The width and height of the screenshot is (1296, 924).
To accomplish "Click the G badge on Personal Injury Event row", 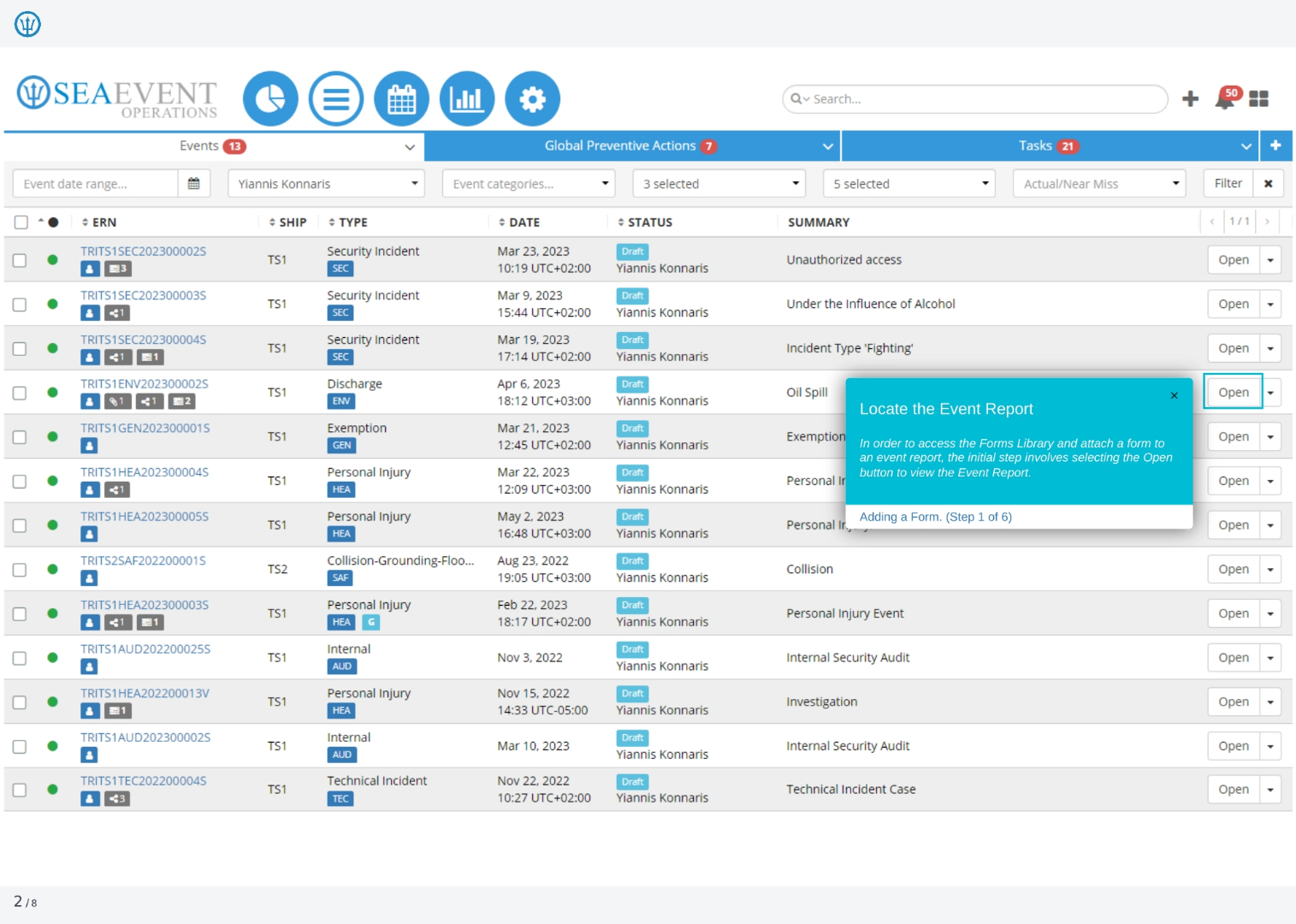I will pos(370,623).
